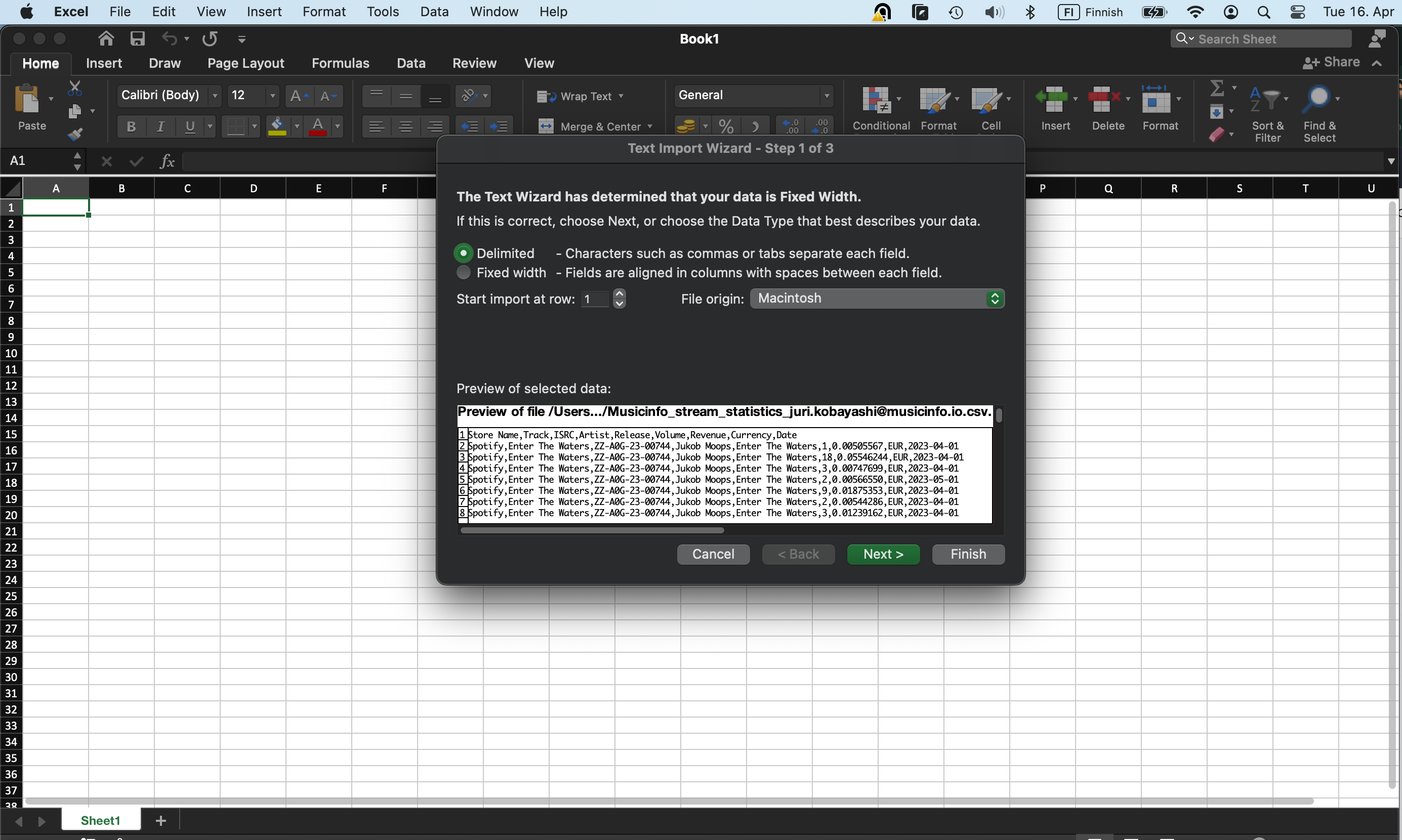The height and width of the screenshot is (840, 1402).
Task: Expand the font color dropdown arrow
Action: coord(337,126)
